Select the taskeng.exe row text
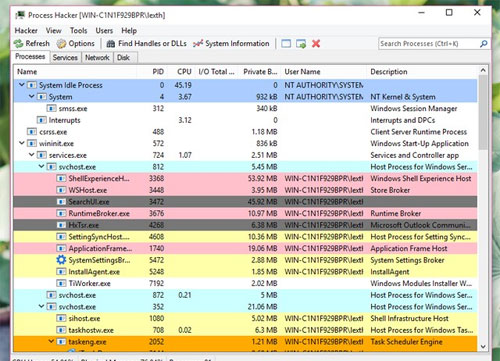Screen dimensions: 500x361 click(x=87, y=342)
